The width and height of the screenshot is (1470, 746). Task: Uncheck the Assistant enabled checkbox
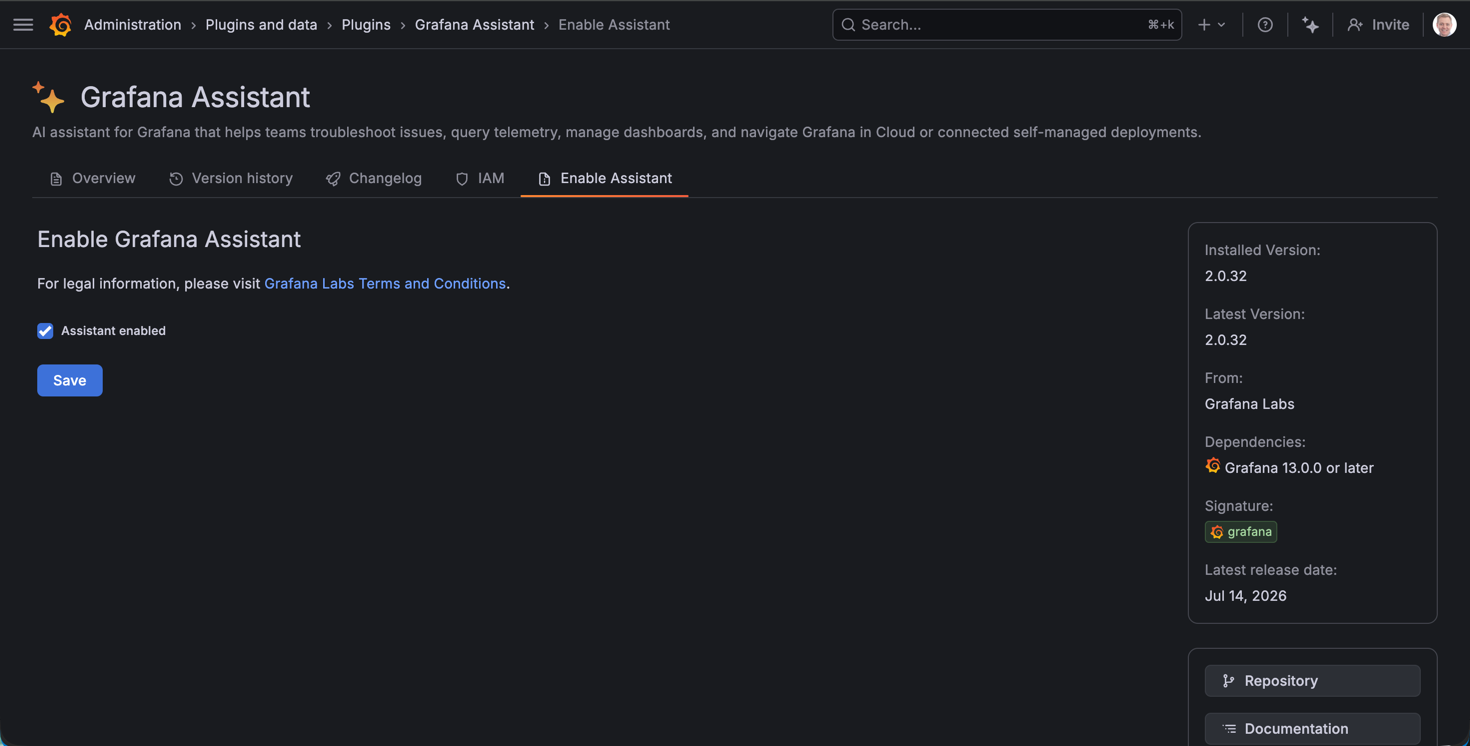point(45,331)
